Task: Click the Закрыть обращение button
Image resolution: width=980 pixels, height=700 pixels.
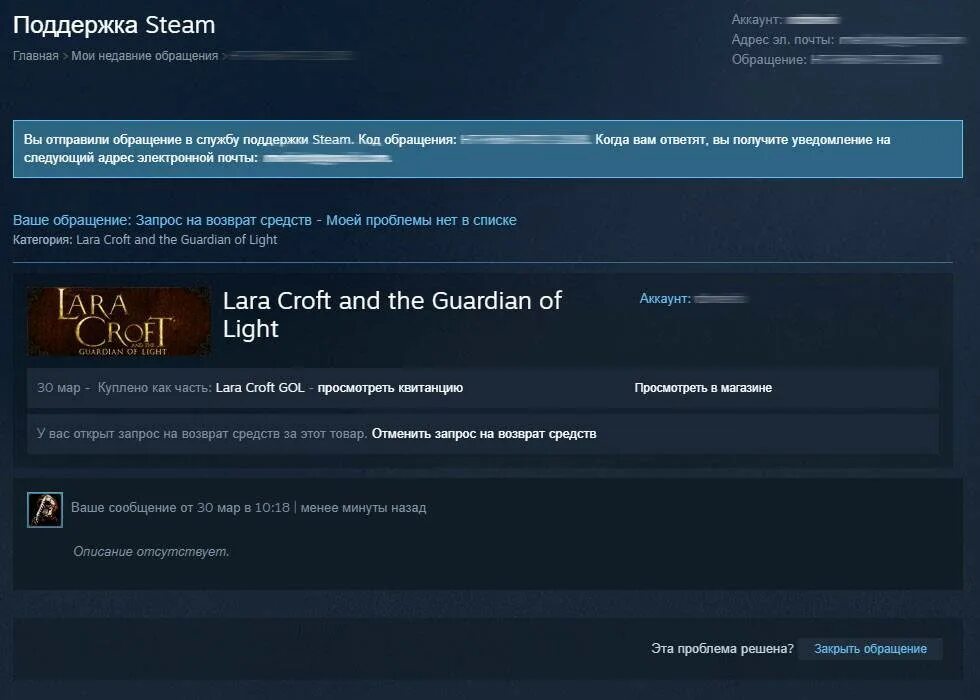Action: click(870, 649)
